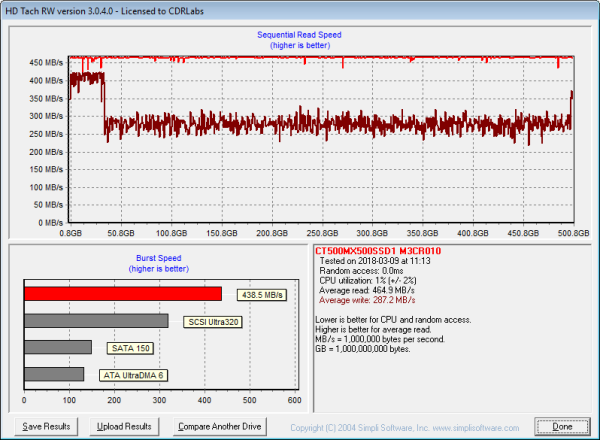
Task: Click the SATA 150 label box
Action: pos(129,348)
